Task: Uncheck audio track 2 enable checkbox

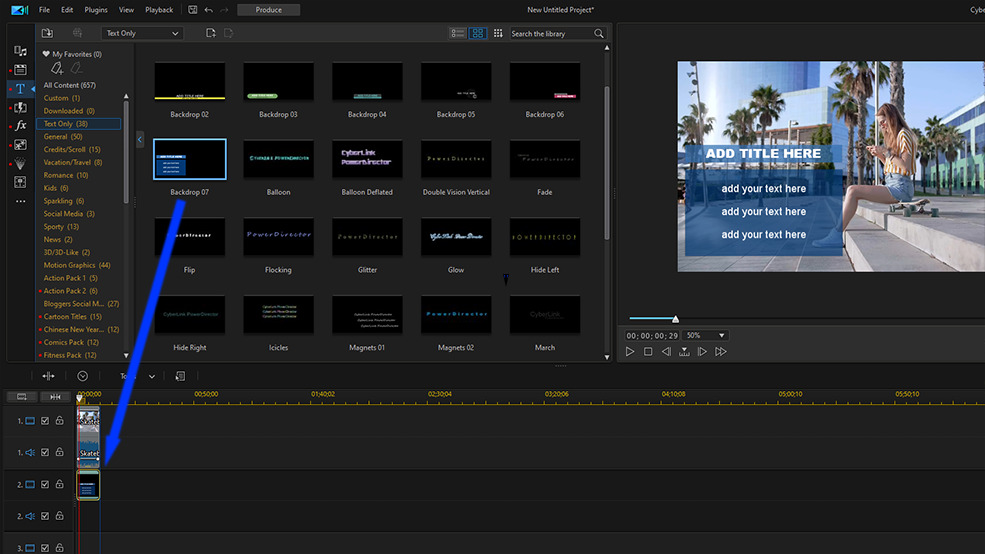Action: [x=45, y=516]
